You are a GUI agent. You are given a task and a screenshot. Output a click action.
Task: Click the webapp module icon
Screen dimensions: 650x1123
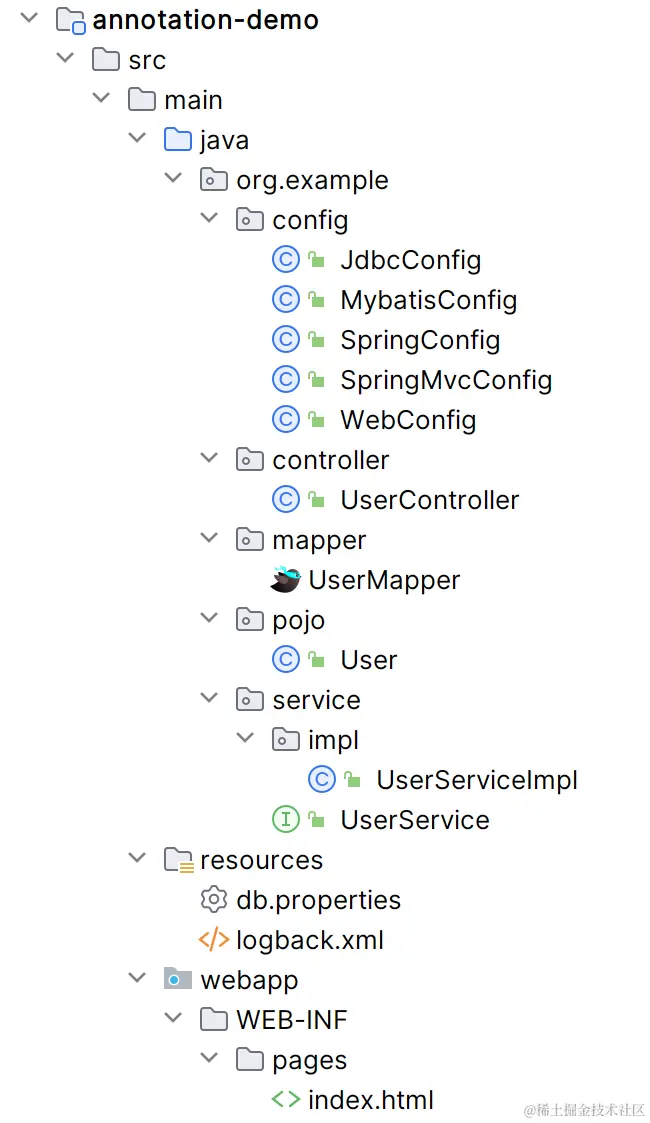pos(176,980)
